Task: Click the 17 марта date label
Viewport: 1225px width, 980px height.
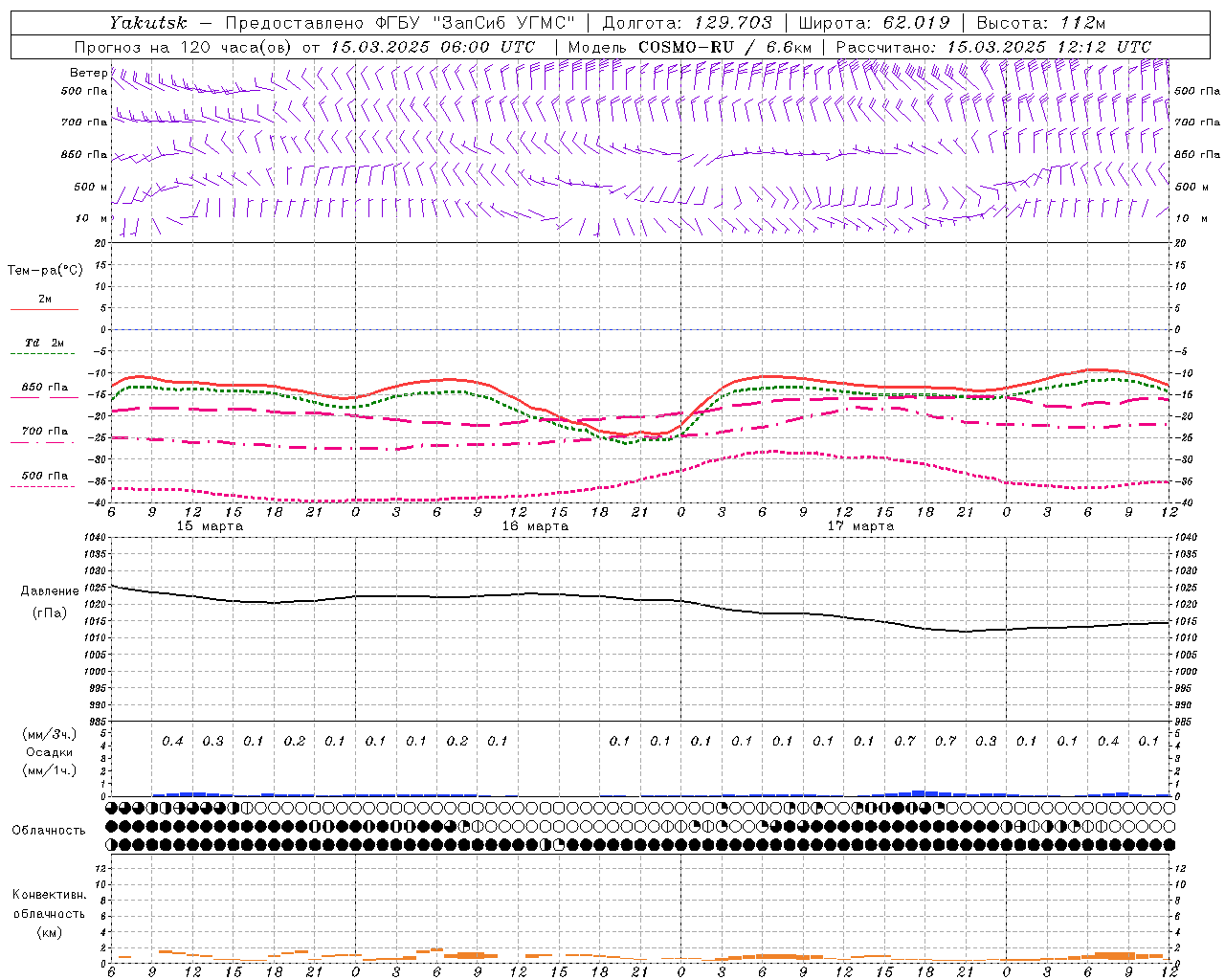Action: [860, 526]
